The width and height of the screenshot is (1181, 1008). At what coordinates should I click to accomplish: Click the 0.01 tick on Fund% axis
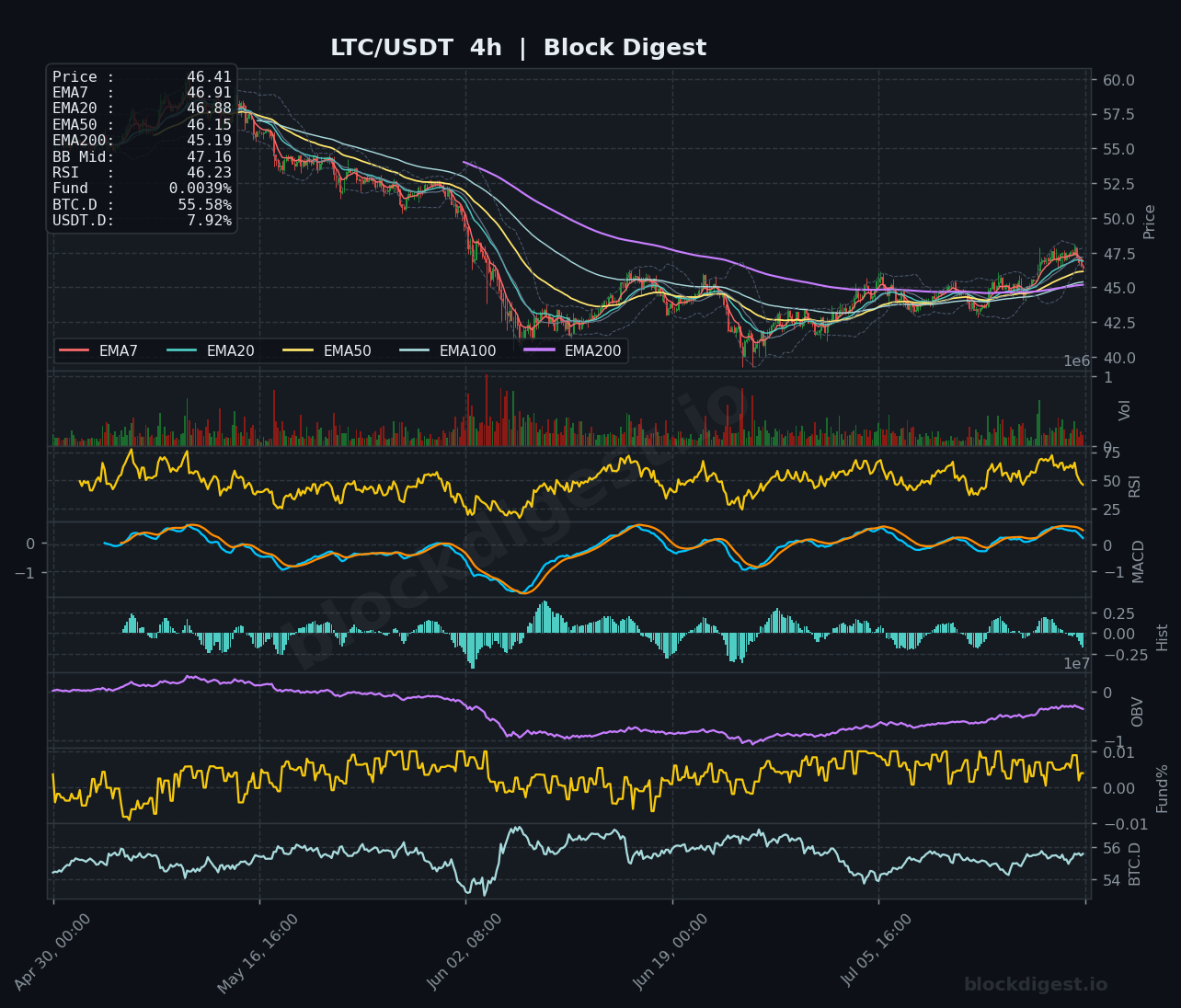(1118, 753)
